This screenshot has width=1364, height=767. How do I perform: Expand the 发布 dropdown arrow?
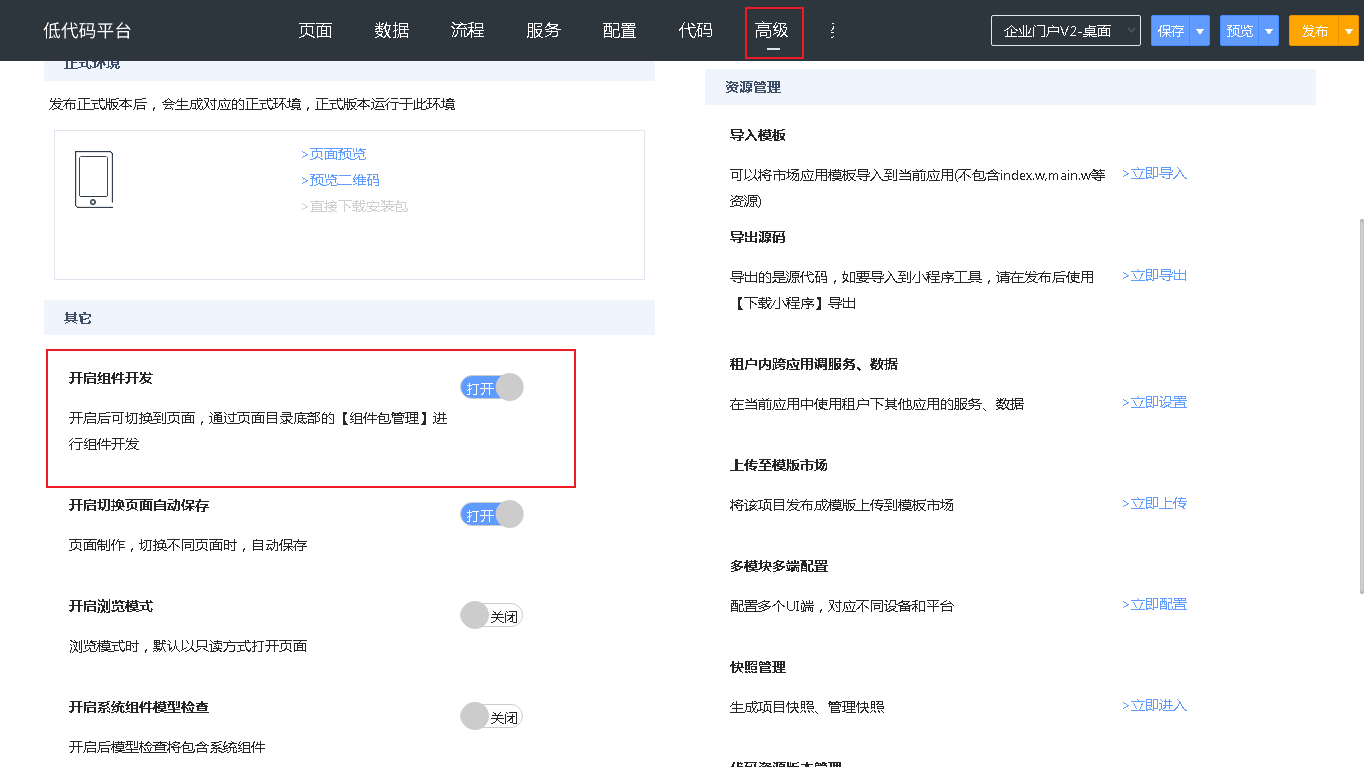(x=1349, y=31)
